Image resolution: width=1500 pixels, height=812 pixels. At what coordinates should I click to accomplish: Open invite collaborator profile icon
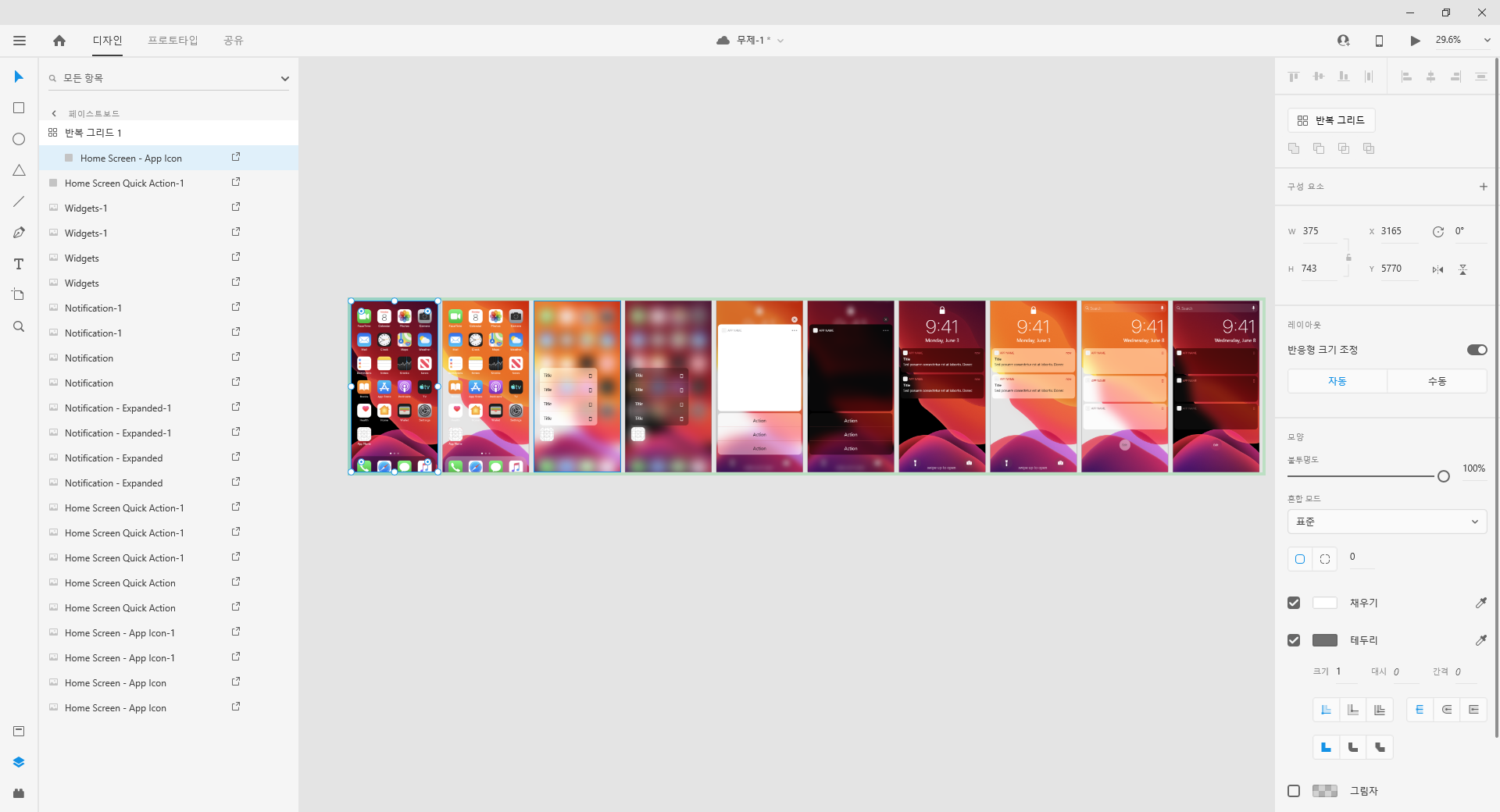pyautogui.click(x=1343, y=41)
